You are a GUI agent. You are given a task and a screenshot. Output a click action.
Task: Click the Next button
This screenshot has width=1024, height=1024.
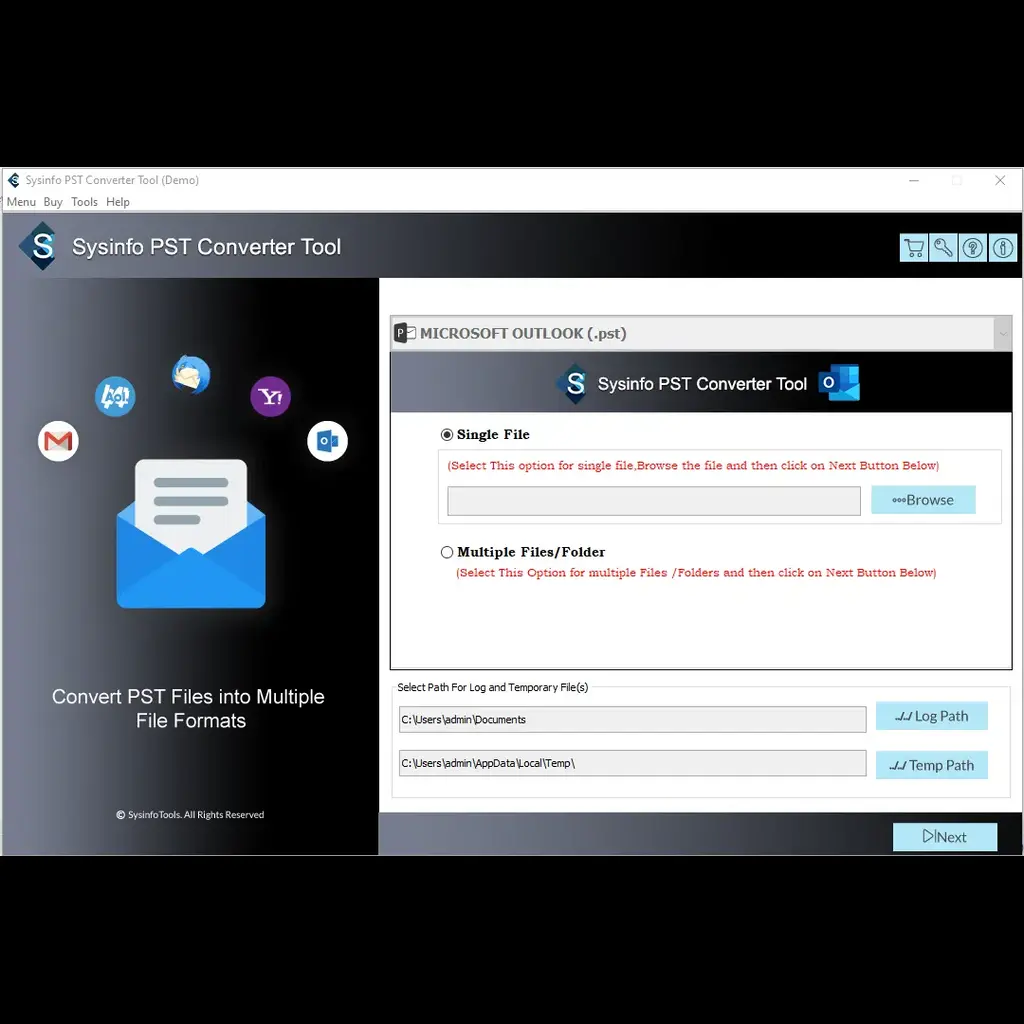944,837
